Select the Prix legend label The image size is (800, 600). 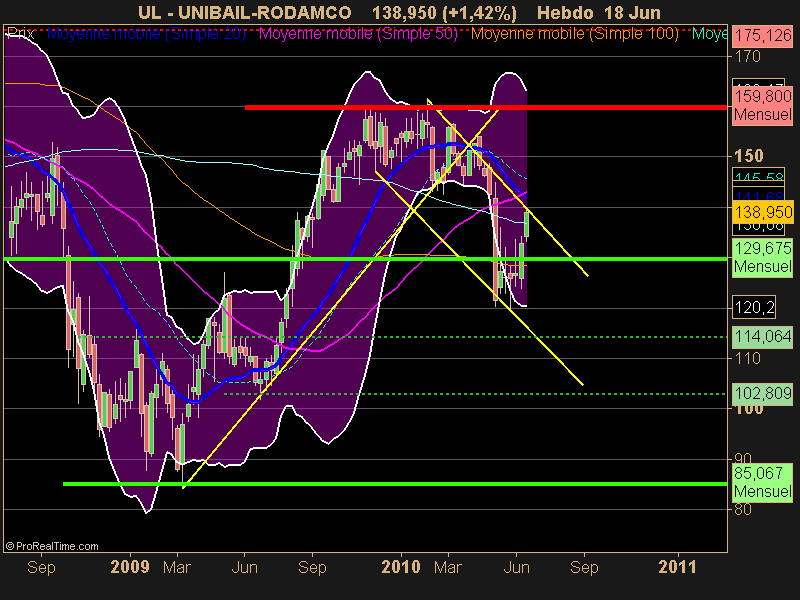(x=21, y=34)
